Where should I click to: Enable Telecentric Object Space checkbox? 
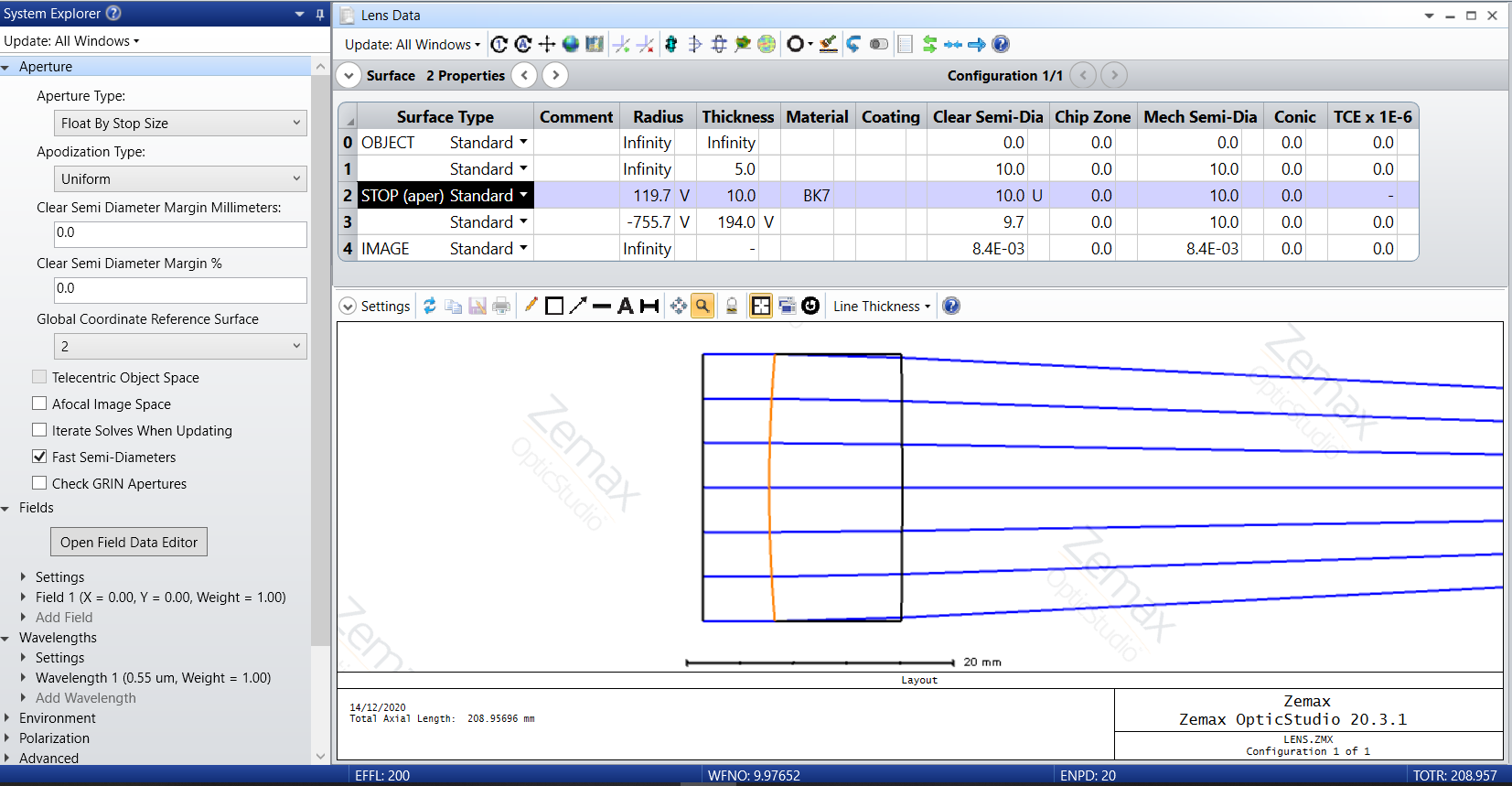click(39, 377)
